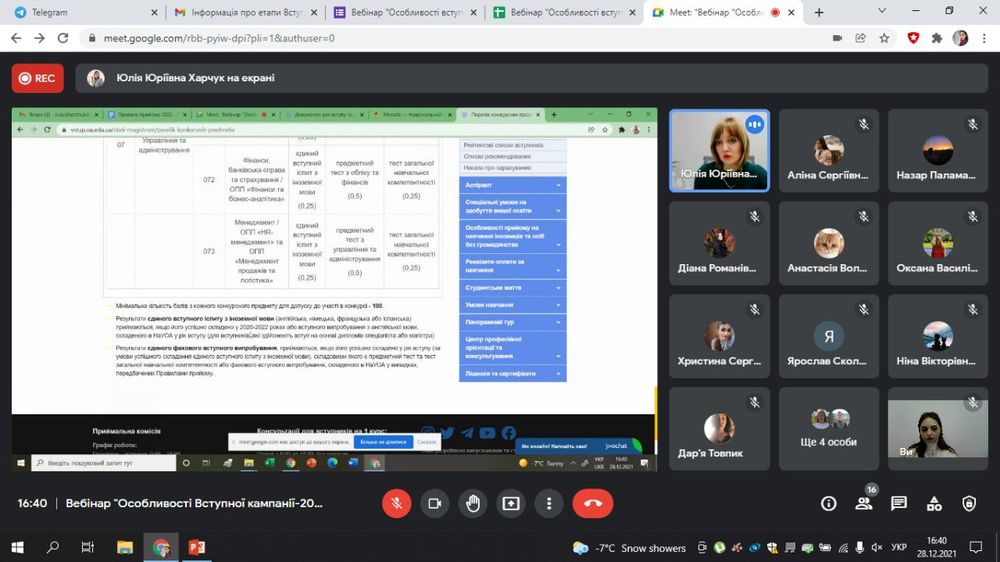Viewport: 1000px width, 562px height.
Task: Select the Ще 4 особи participants tile
Action: 829,430
